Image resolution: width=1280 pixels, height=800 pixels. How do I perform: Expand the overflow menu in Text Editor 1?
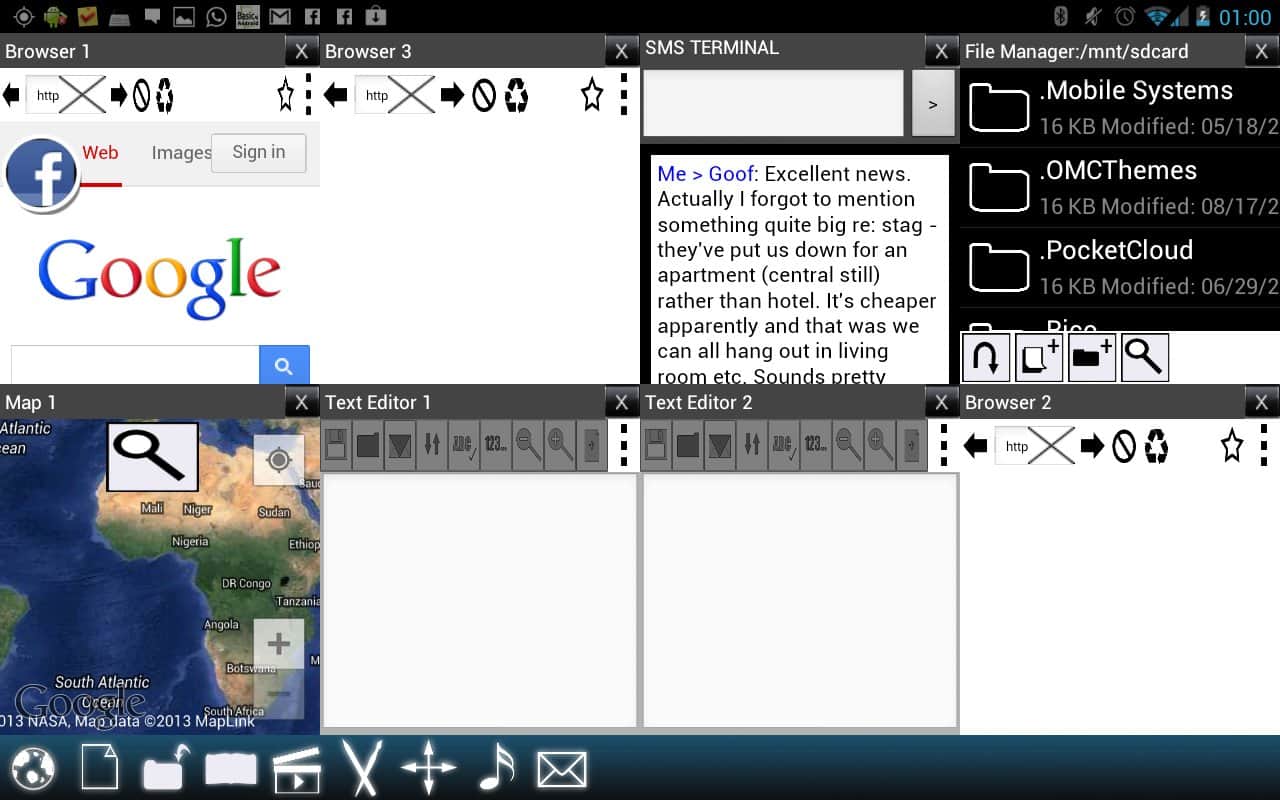(x=625, y=444)
